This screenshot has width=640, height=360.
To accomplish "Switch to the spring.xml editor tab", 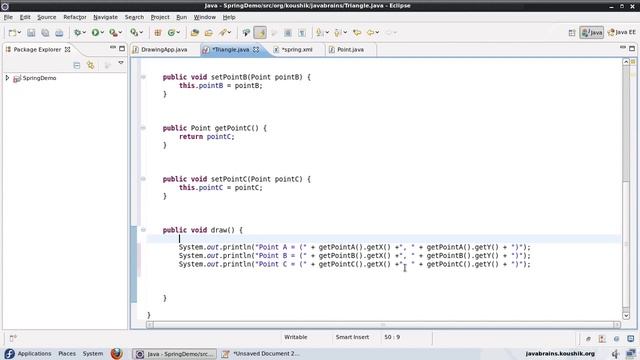I will point(297,49).
